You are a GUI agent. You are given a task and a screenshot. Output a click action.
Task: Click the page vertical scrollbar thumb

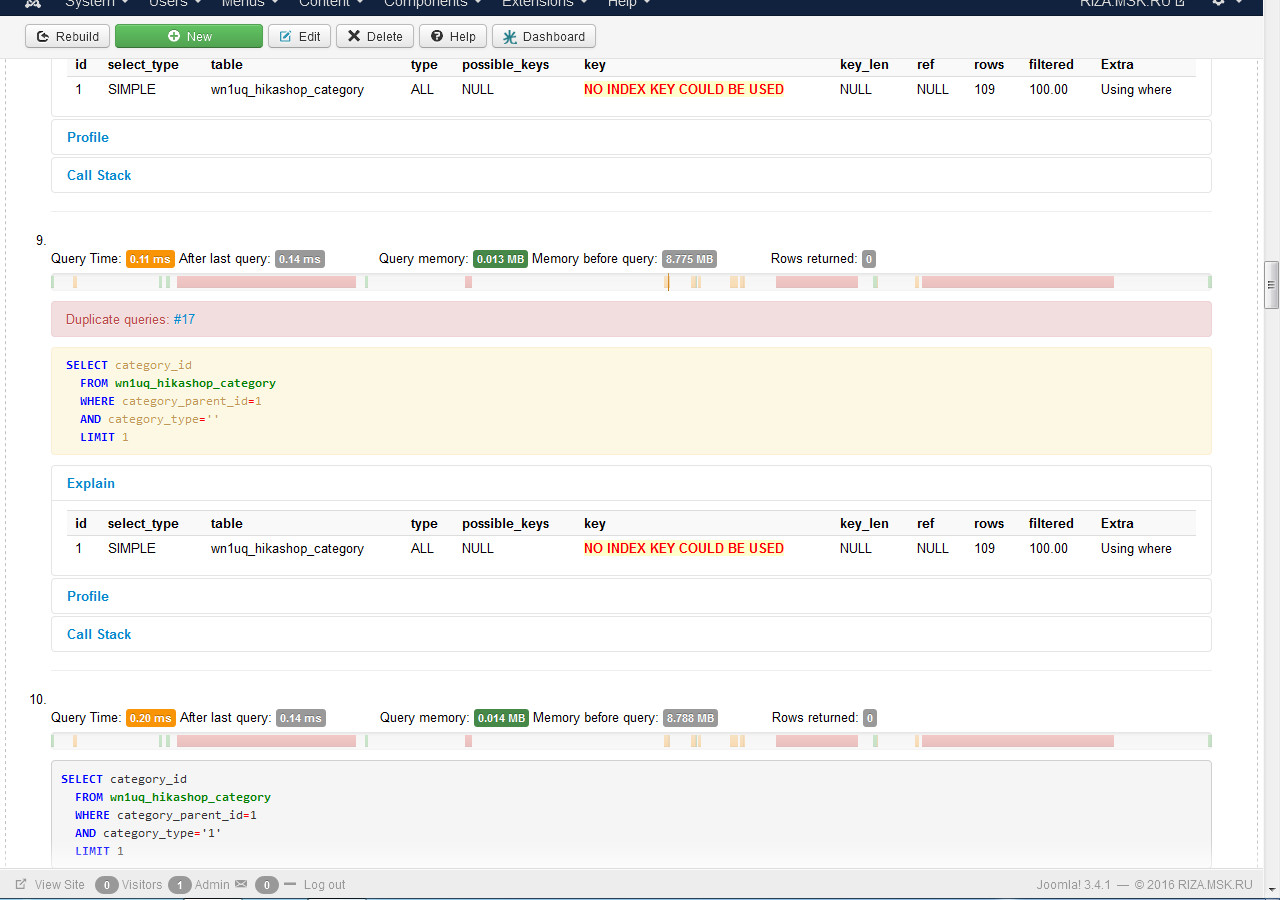coord(1272,285)
